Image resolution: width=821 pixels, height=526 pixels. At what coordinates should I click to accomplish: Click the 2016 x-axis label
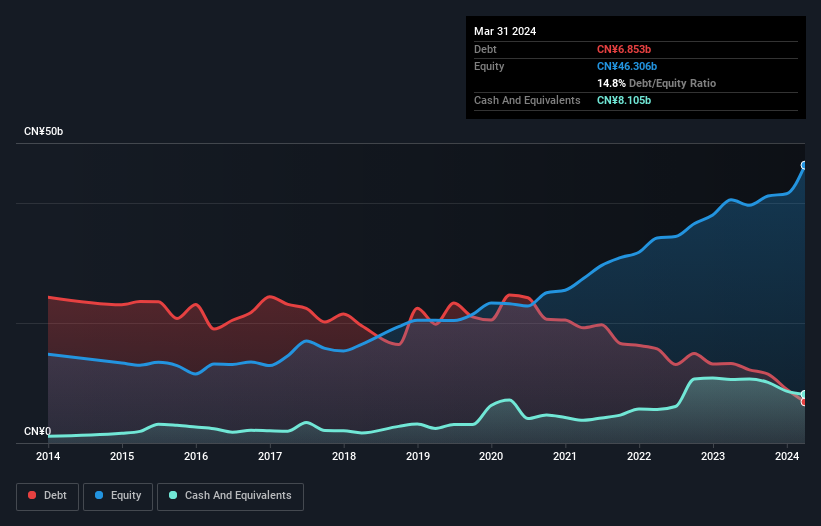coord(196,456)
